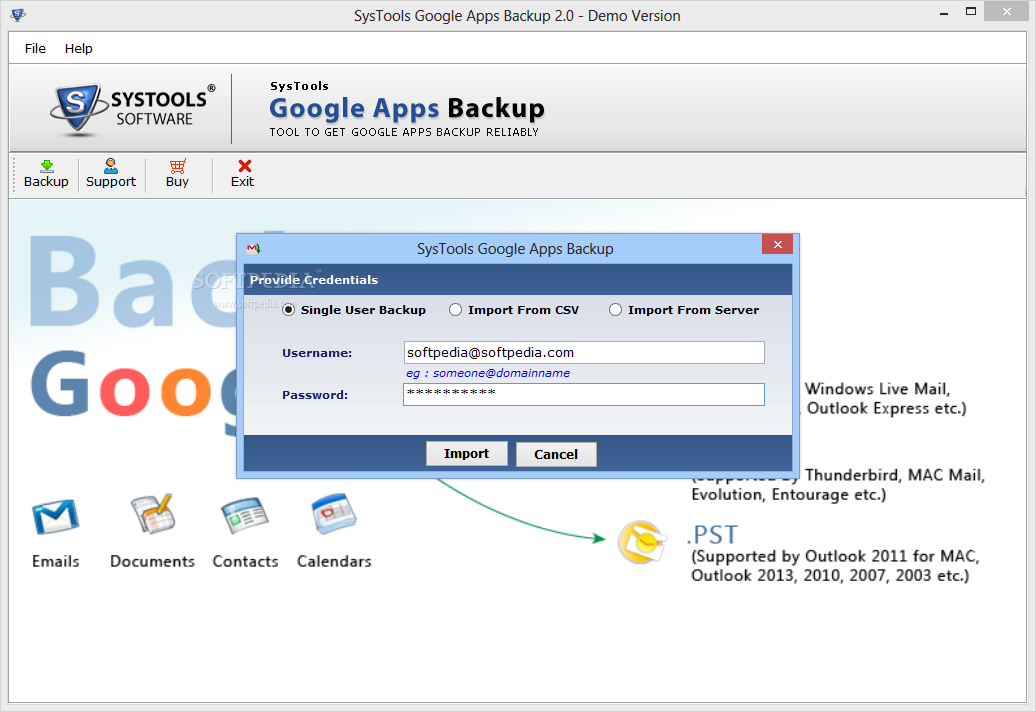1036x712 pixels.
Task: Click the Documents icon
Action: pyautogui.click(x=153, y=514)
